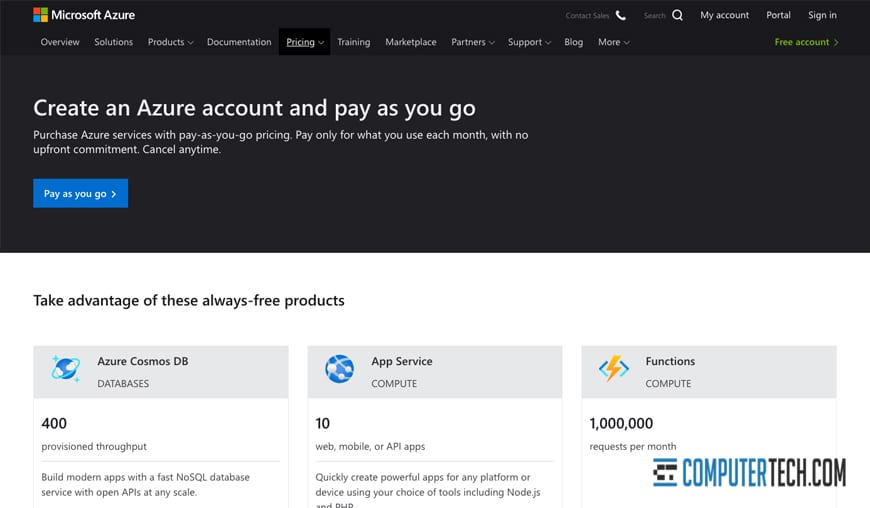
Task: Click Sign in
Action: (822, 15)
